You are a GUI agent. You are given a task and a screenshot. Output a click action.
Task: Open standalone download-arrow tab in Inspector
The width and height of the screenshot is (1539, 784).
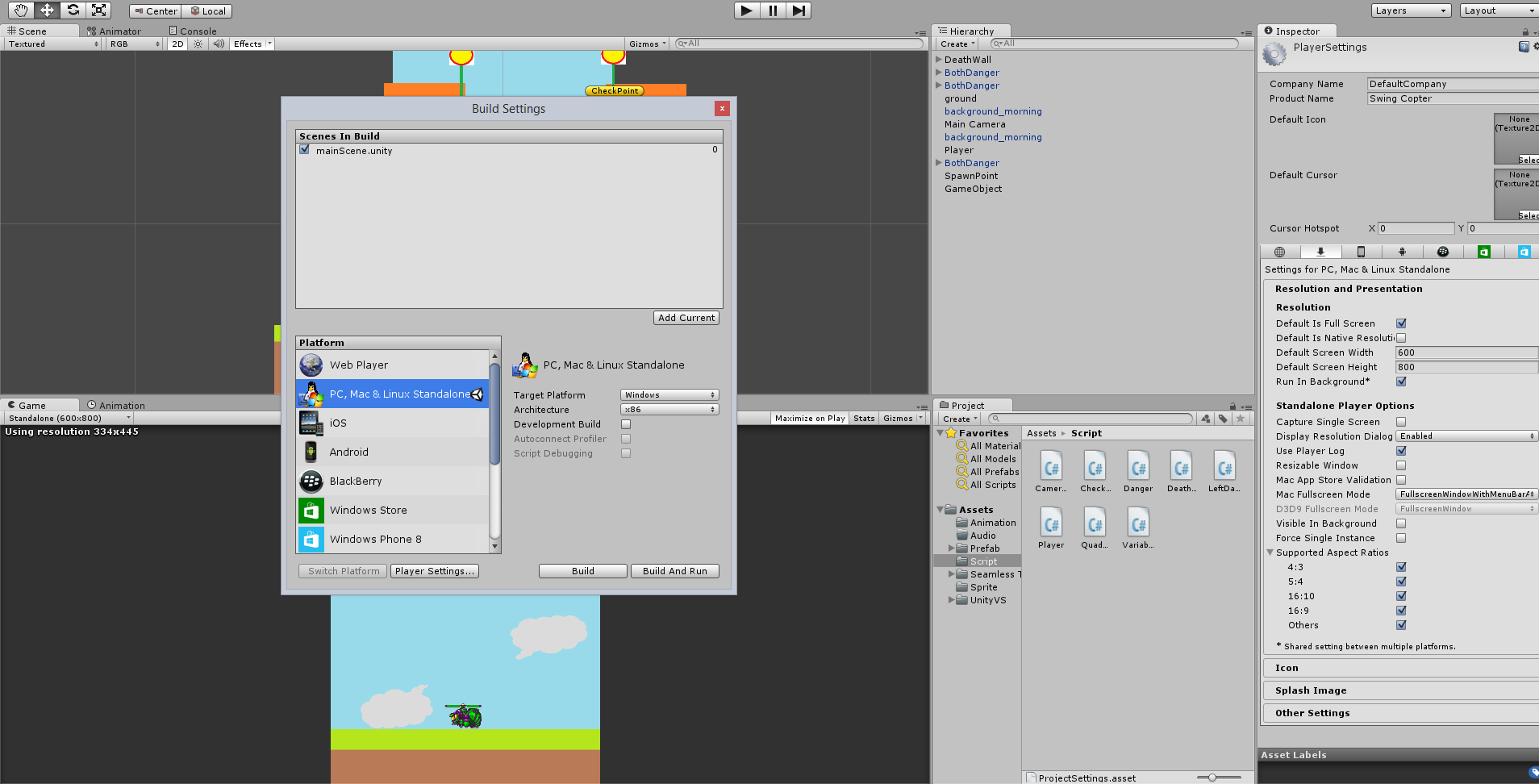(x=1320, y=252)
